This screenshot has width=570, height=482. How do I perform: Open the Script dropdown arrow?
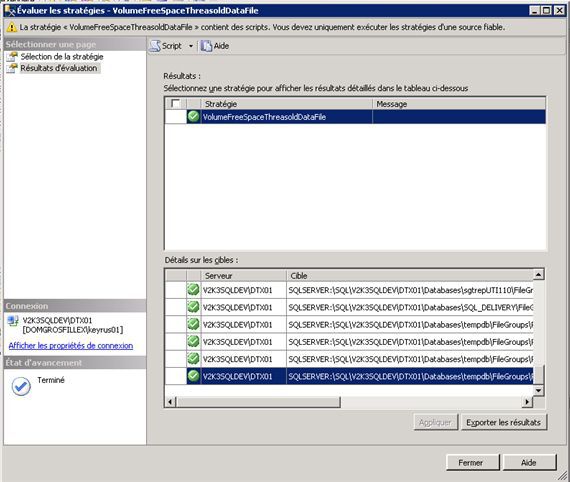(x=190, y=46)
